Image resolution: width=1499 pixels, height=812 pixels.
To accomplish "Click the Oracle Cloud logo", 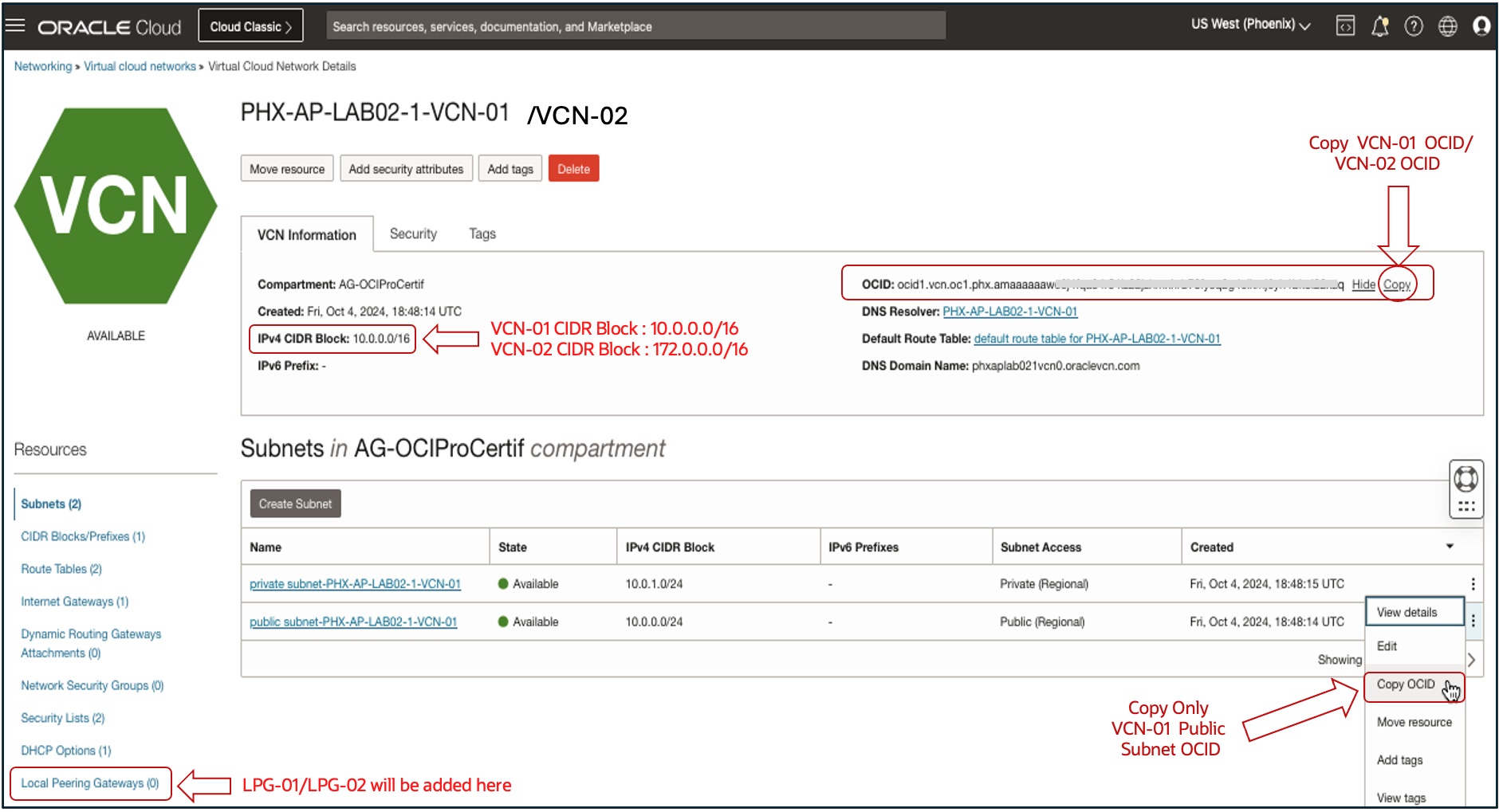I will [110, 27].
